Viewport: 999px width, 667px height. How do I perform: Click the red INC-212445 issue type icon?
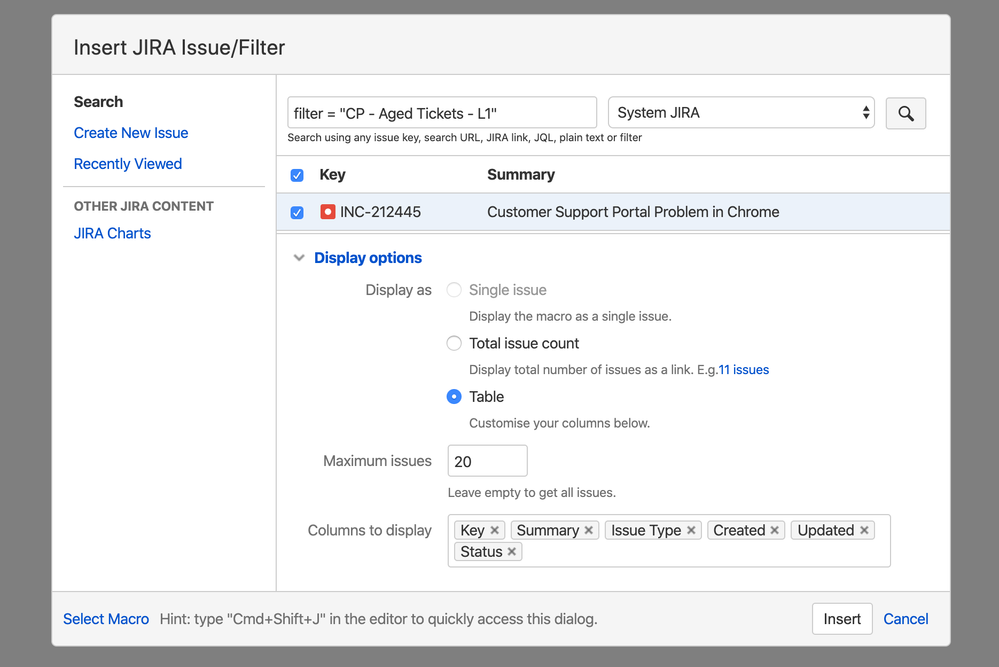point(327,212)
